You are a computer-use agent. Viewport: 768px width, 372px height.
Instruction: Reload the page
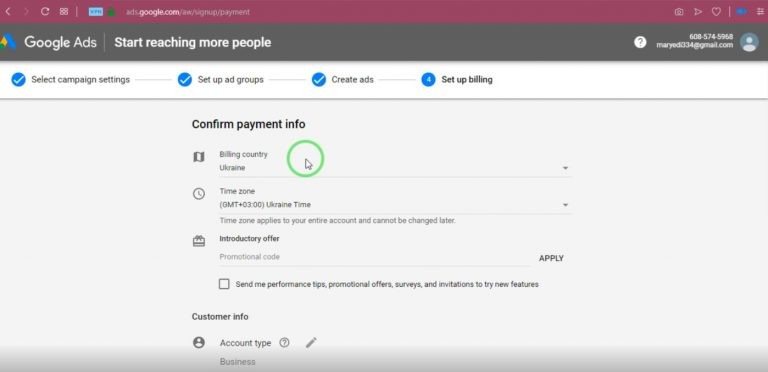pyautogui.click(x=45, y=12)
